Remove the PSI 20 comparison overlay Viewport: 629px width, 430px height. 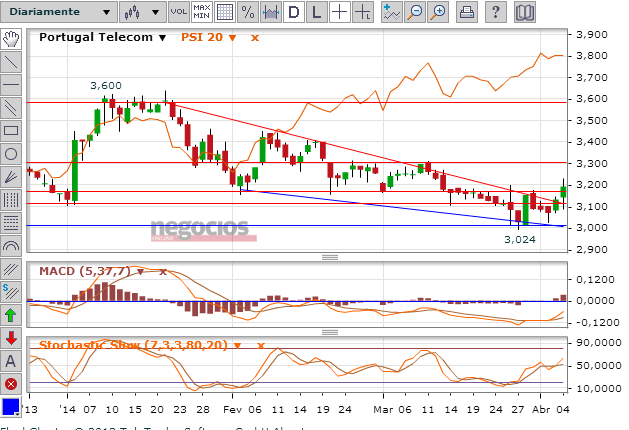coord(255,38)
